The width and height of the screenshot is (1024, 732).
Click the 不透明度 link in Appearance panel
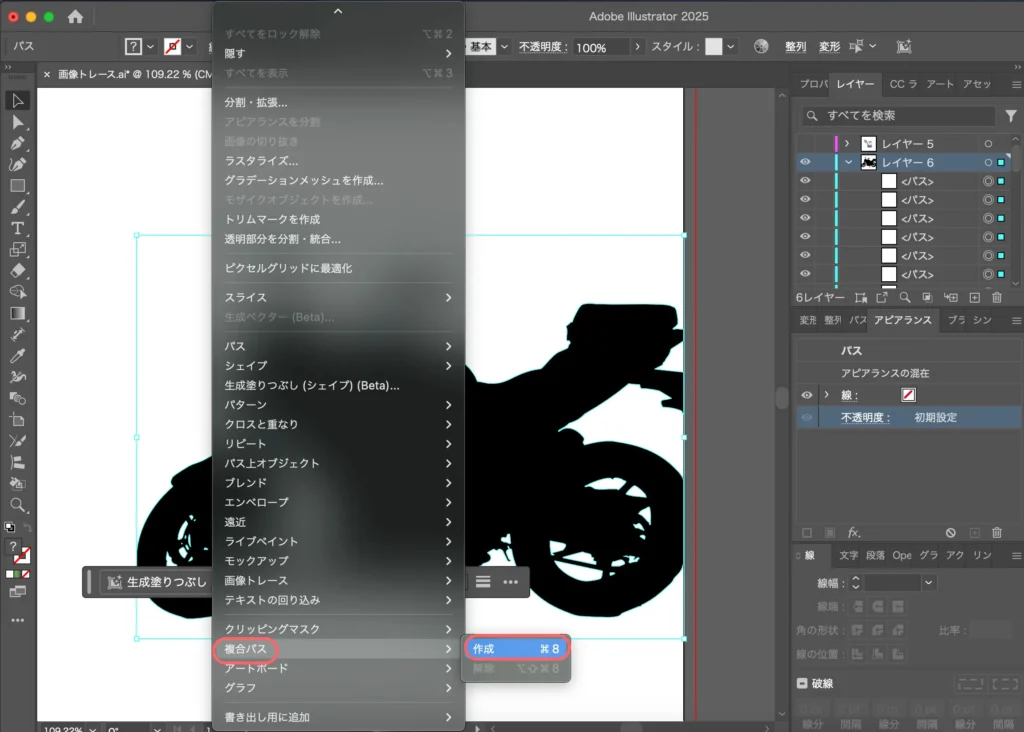[x=865, y=417]
